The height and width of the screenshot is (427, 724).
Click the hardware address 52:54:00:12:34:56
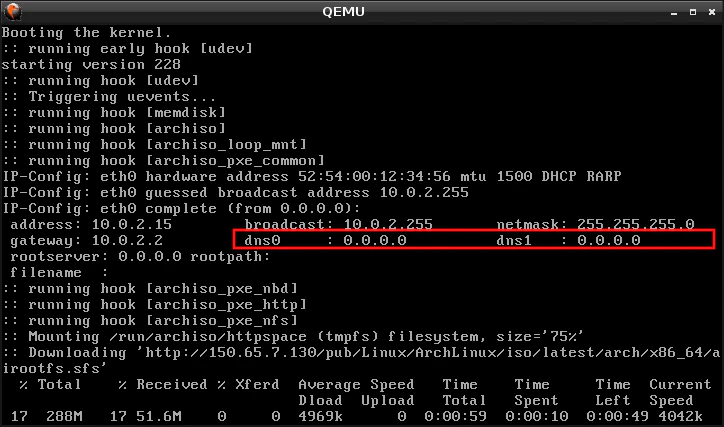tap(374, 176)
